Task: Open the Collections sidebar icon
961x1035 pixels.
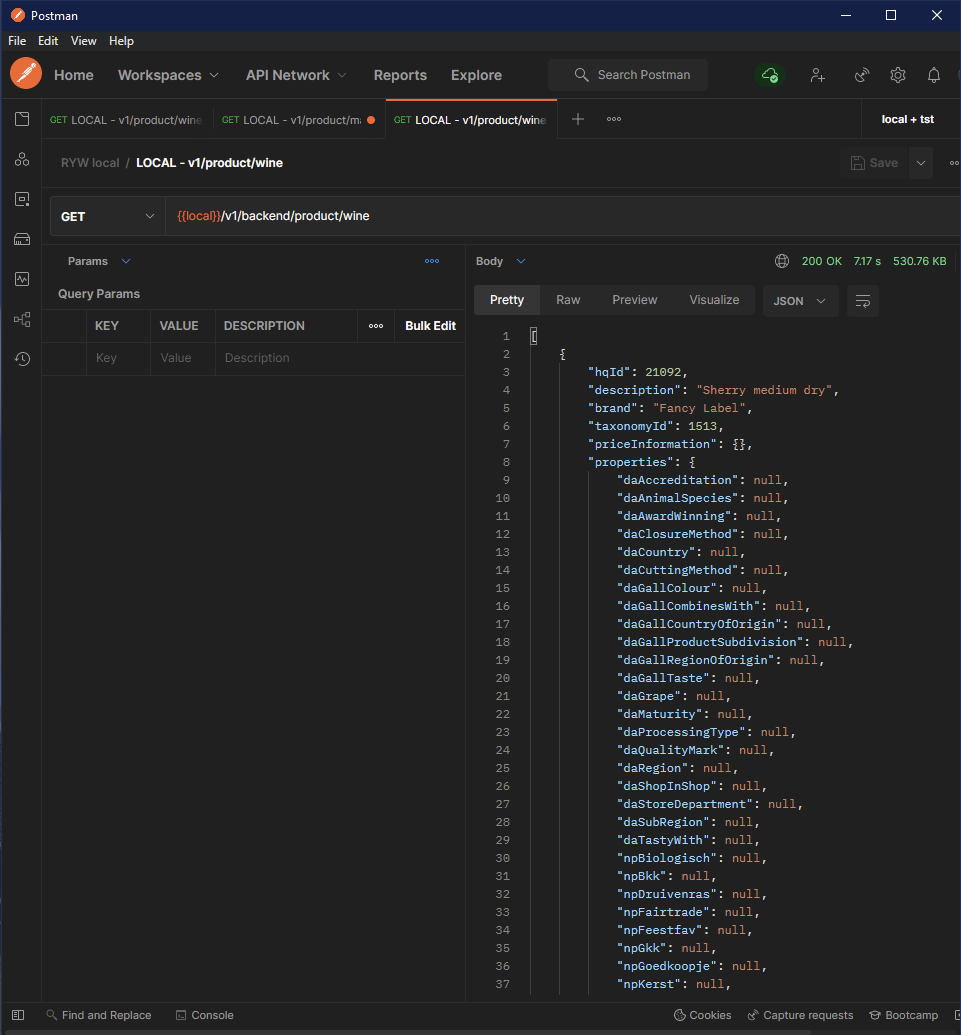Action: tap(22, 119)
